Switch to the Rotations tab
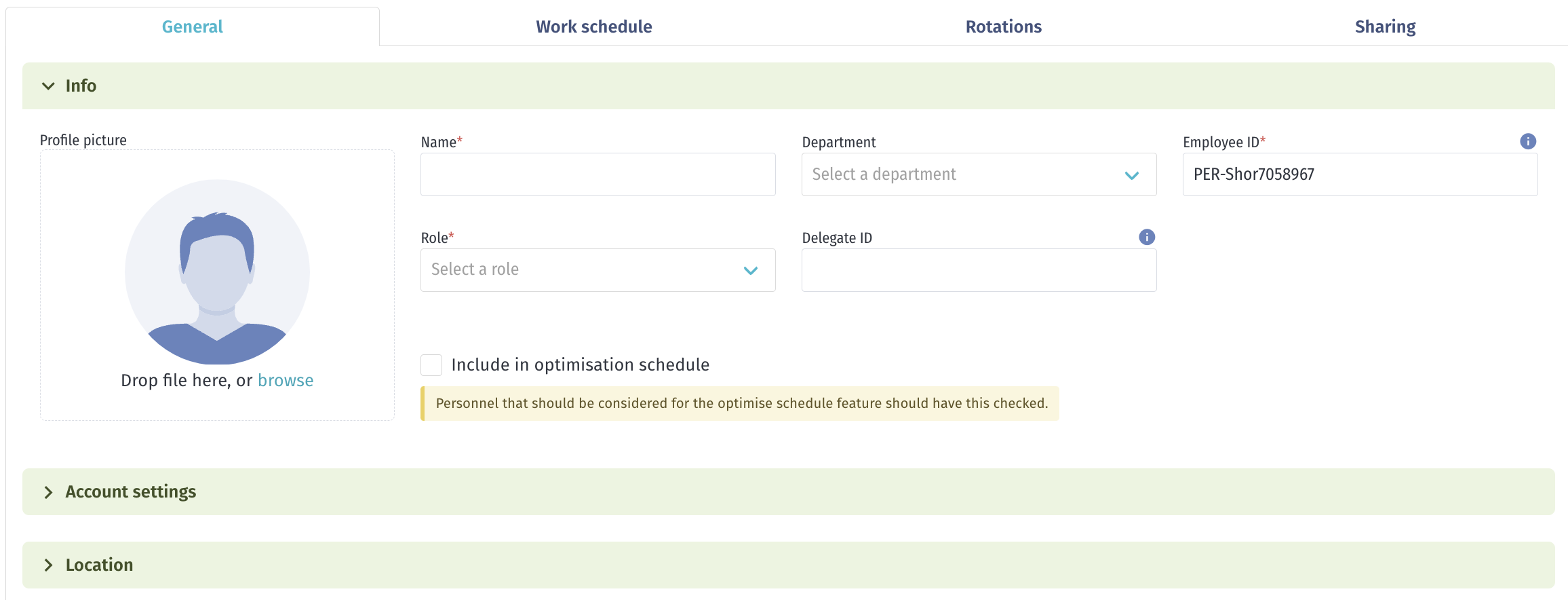The width and height of the screenshot is (1568, 600). pyautogui.click(x=1003, y=26)
